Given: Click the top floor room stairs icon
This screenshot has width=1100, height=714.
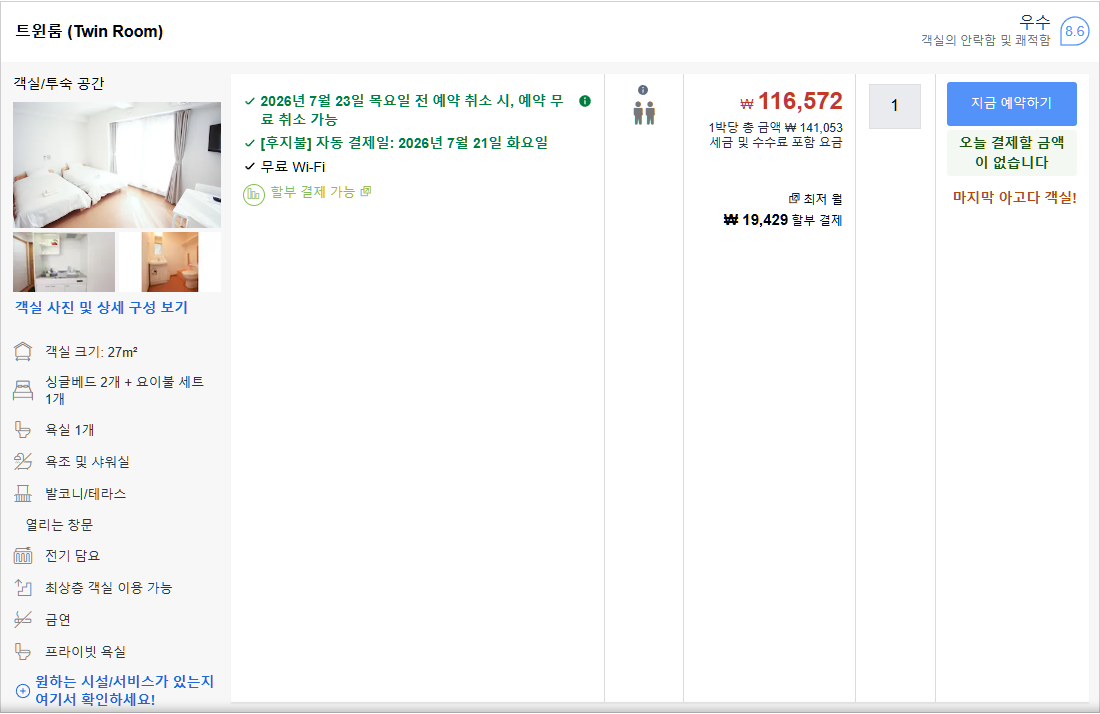Looking at the screenshot, I should tap(22, 587).
